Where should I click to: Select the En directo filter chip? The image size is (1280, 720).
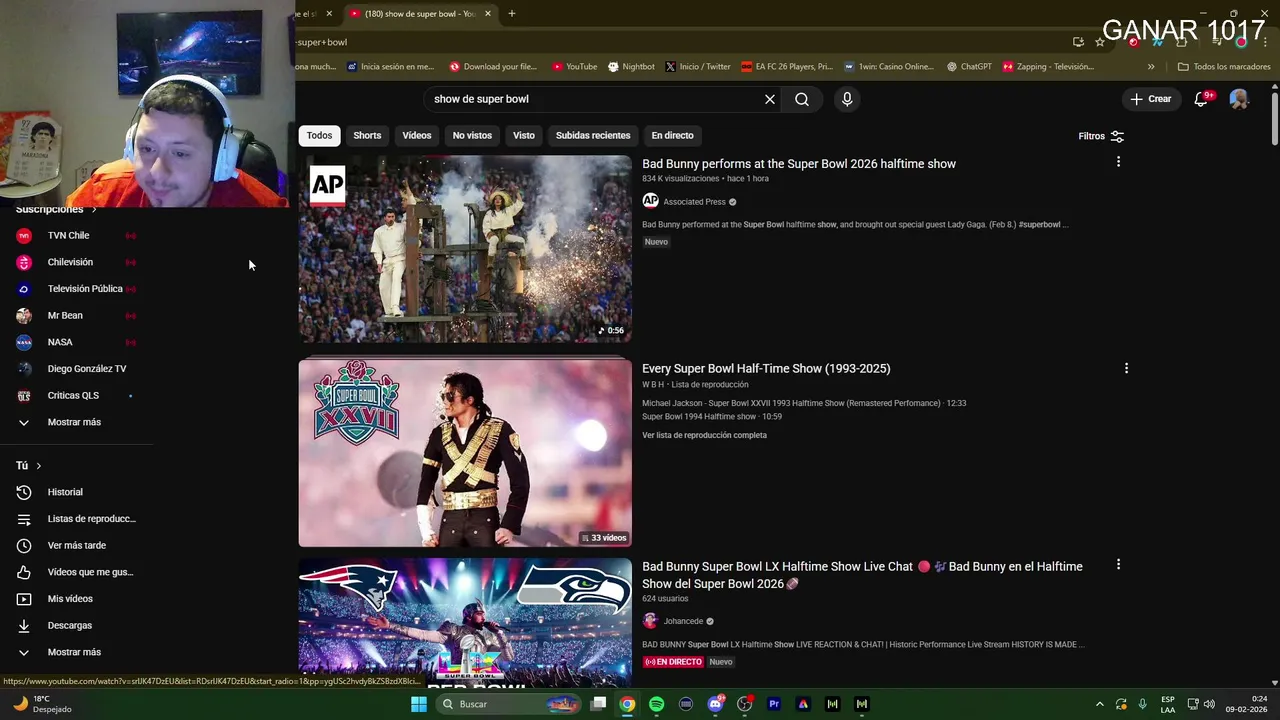(x=672, y=135)
